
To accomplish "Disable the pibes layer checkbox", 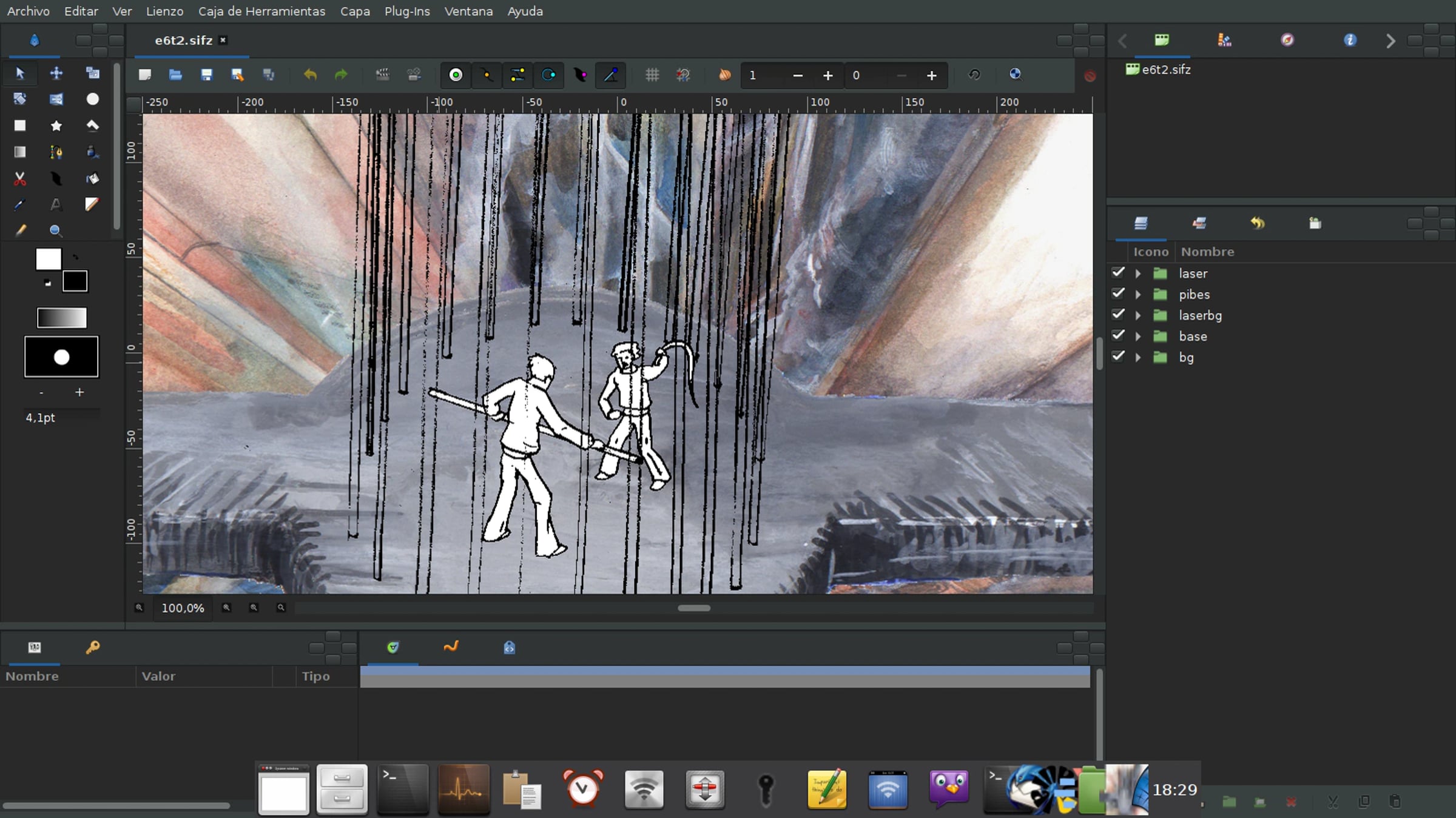I will click(1118, 294).
